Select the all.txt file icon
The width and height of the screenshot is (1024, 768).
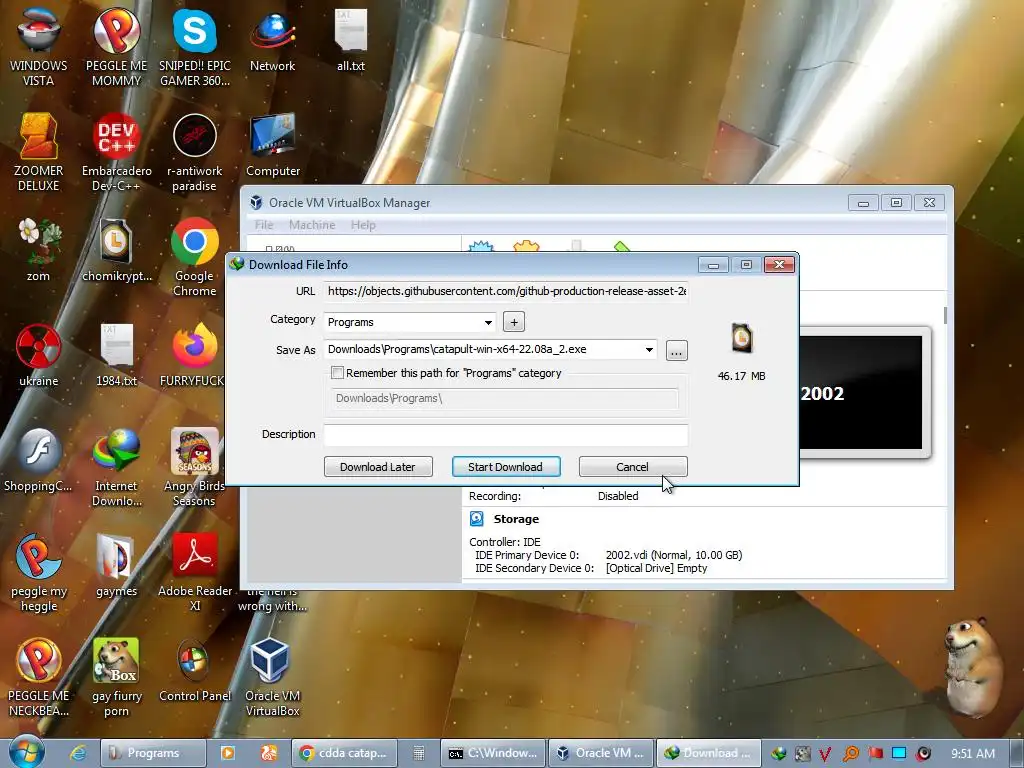coord(351,40)
